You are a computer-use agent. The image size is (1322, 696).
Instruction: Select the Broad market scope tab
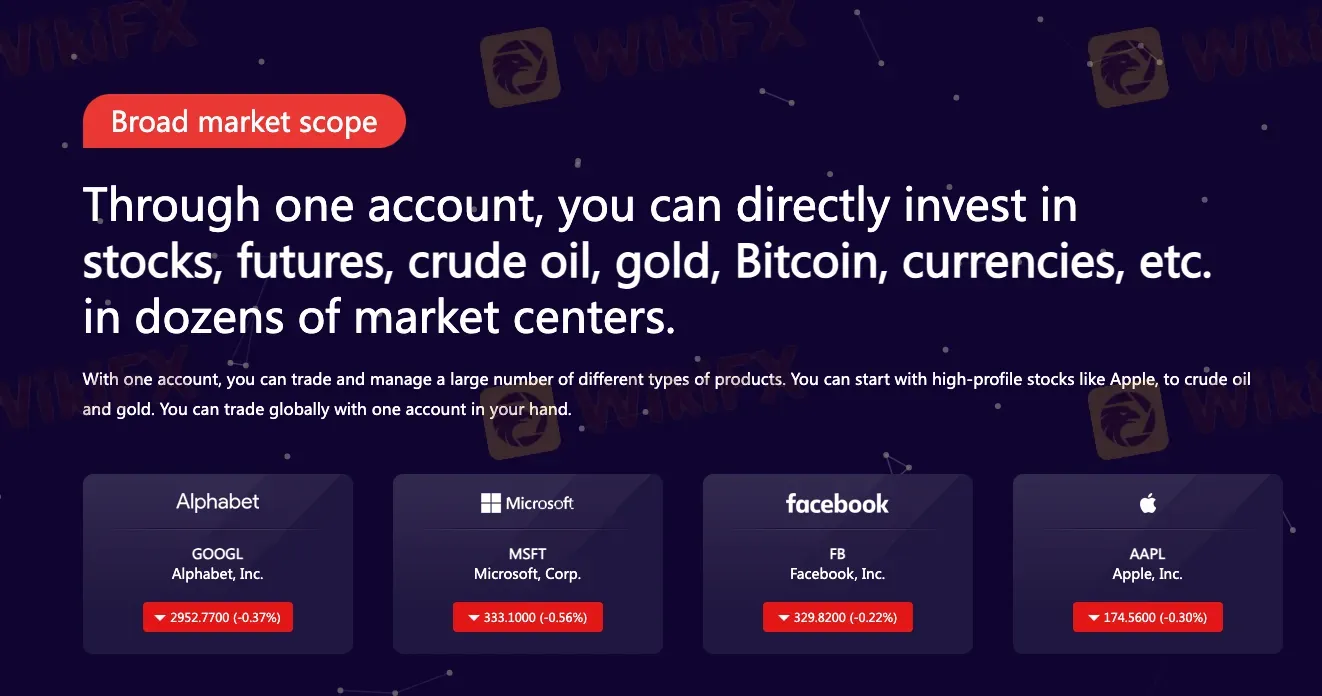pyautogui.click(x=244, y=121)
